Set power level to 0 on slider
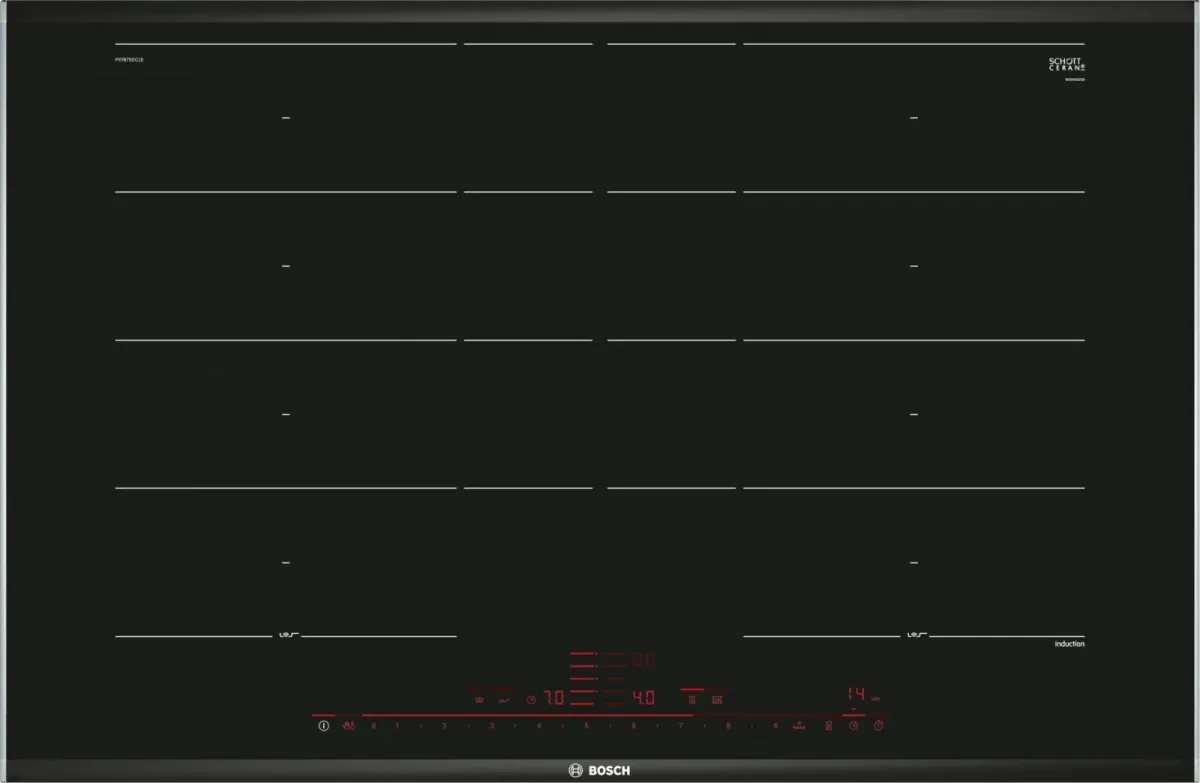Viewport: 1200px width, 783px height. pos(374,726)
